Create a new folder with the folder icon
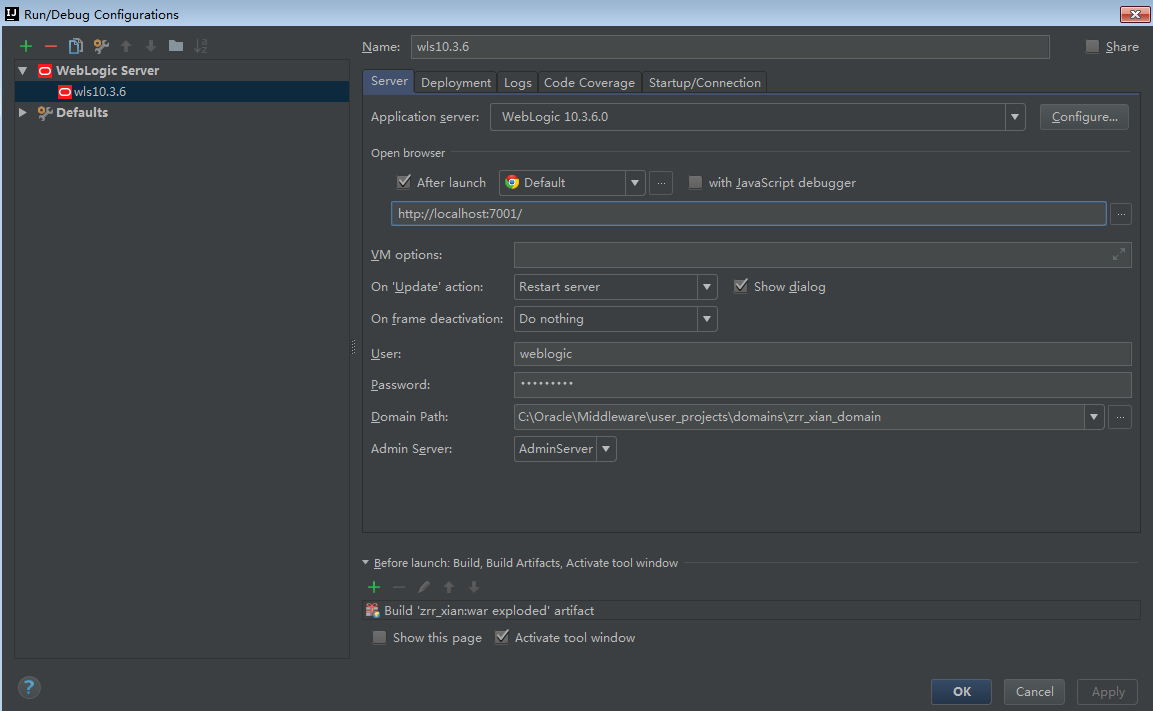 coord(176,46)
